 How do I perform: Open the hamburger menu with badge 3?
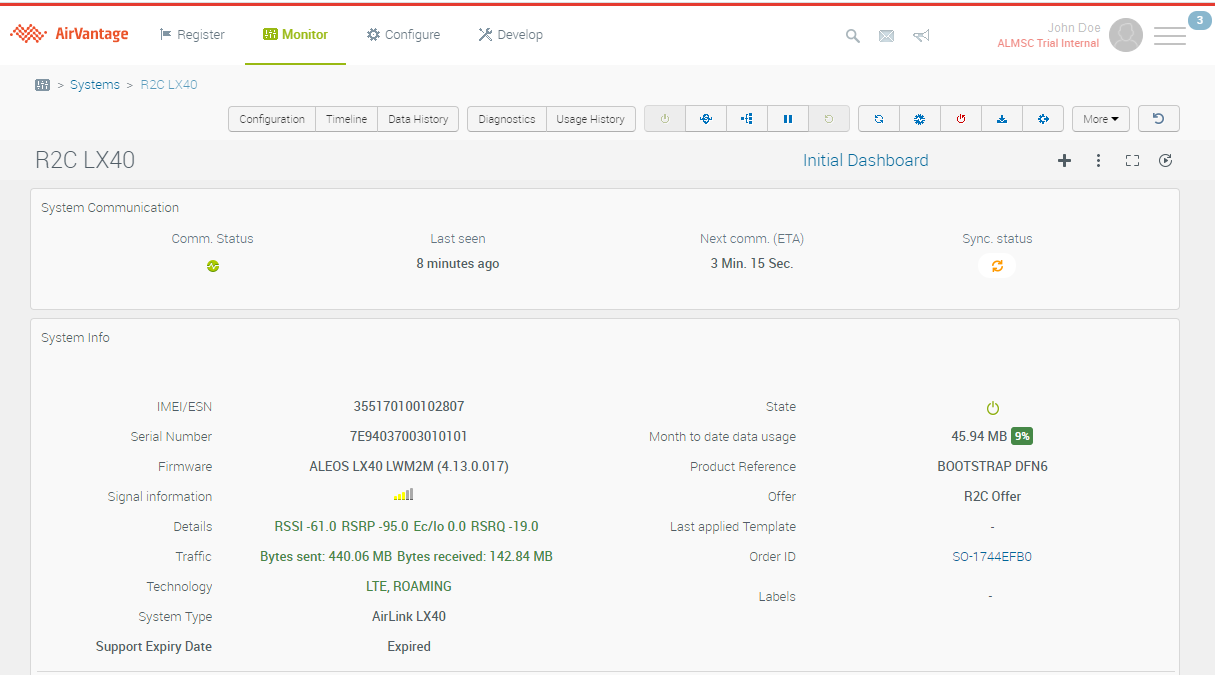[1170, 36]
